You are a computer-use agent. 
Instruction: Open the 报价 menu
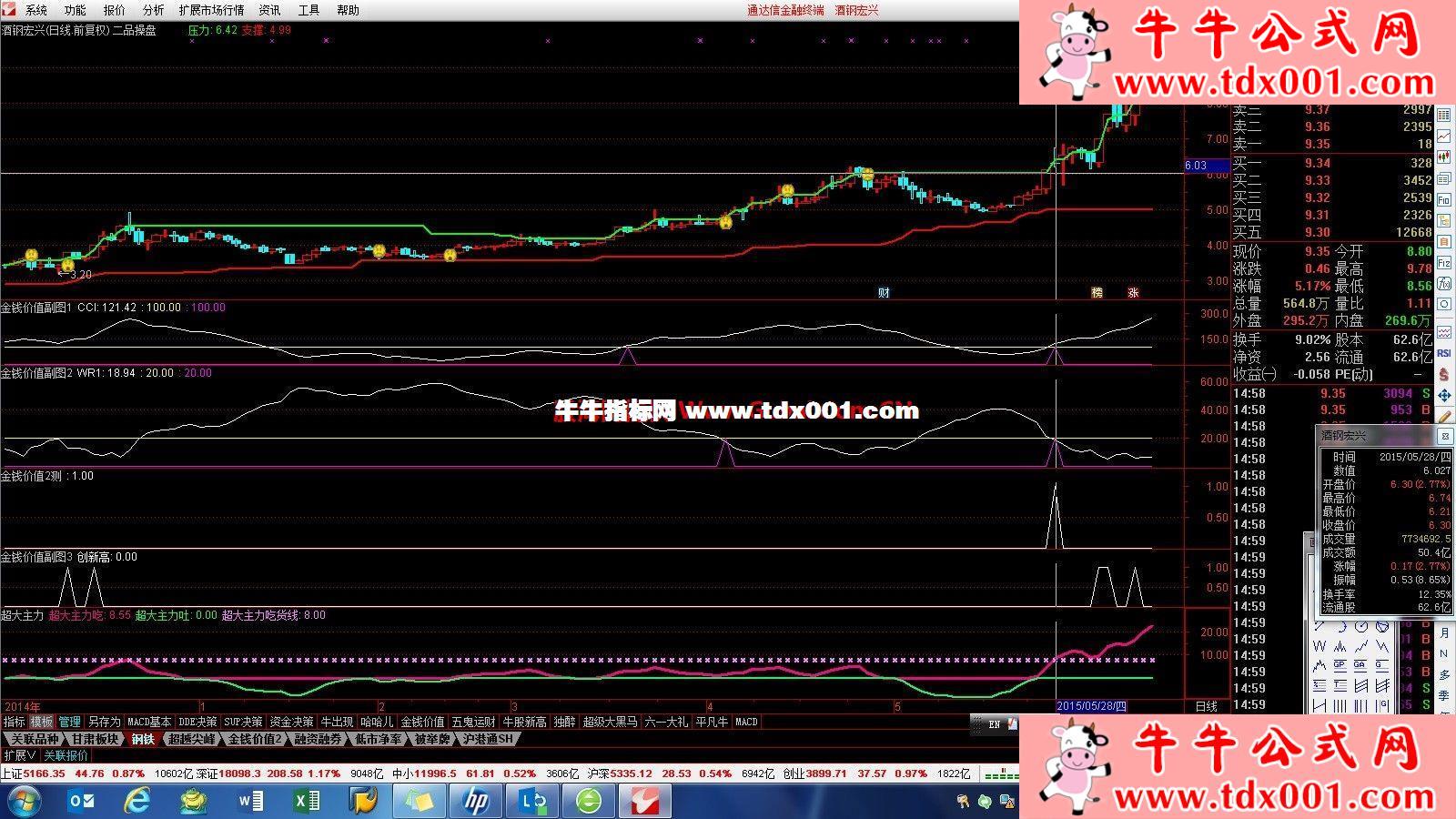click(115, 10)
